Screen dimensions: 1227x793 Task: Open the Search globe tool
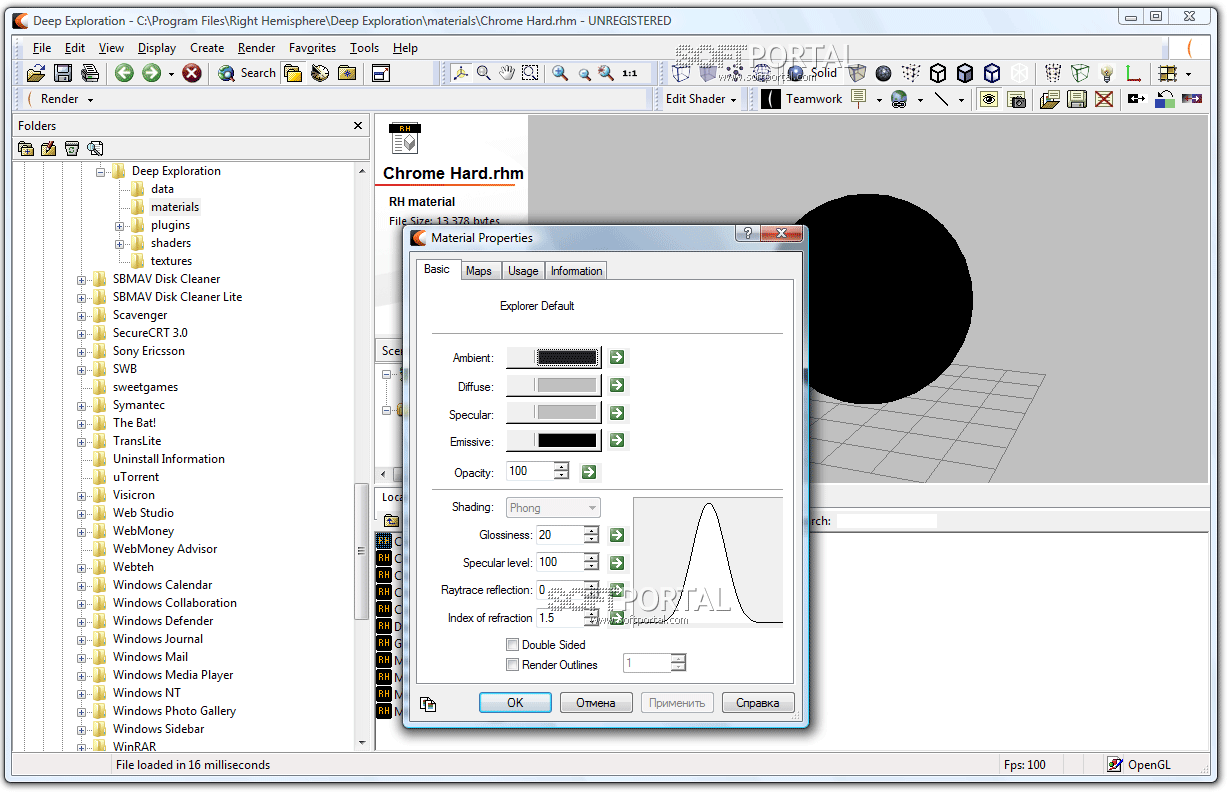point(246,73)
